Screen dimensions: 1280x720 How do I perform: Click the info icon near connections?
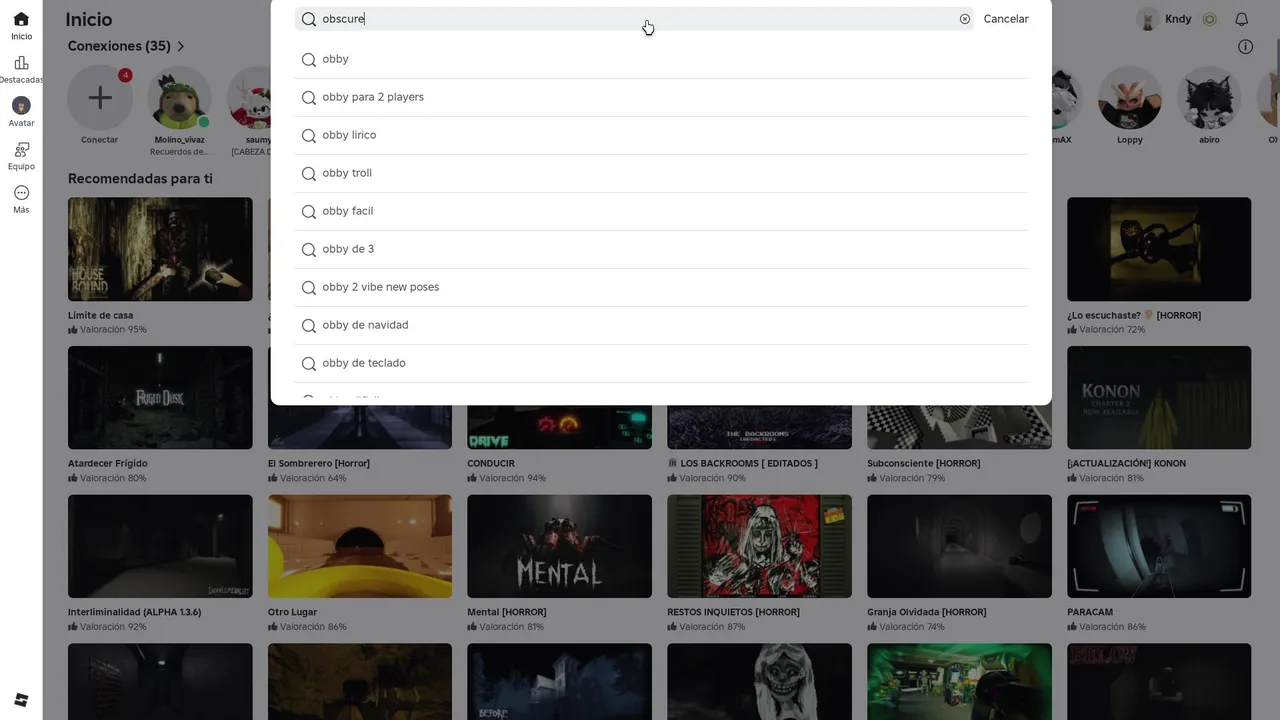pos(1245,47)
